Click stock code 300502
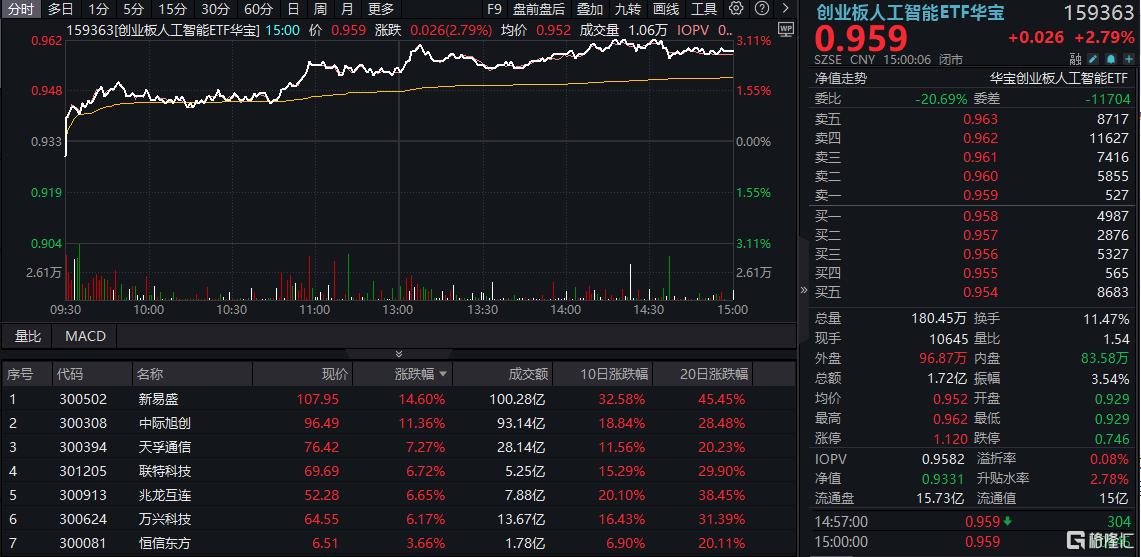The height and width of the screenshot is (557, 1141). click(82, 399)
